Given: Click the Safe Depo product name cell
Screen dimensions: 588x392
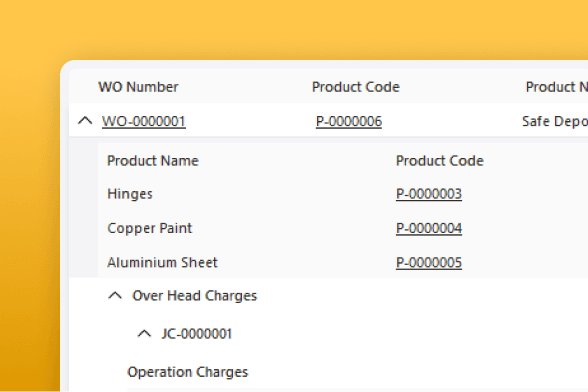Looking at the screenshot, I should click(555, 122).
